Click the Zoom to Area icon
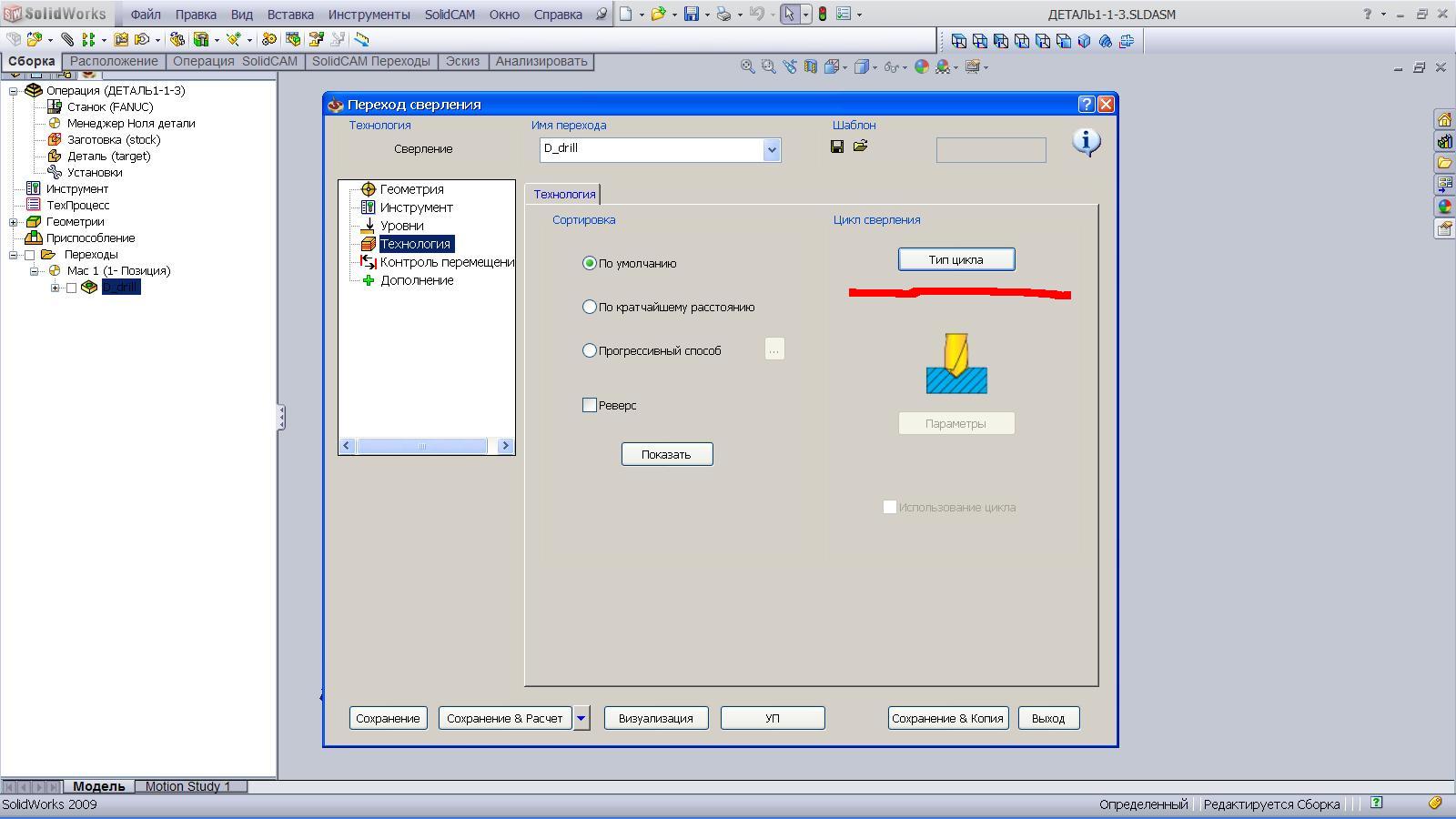This screenshot has width=1456, height=819. [x=768, y=66]
